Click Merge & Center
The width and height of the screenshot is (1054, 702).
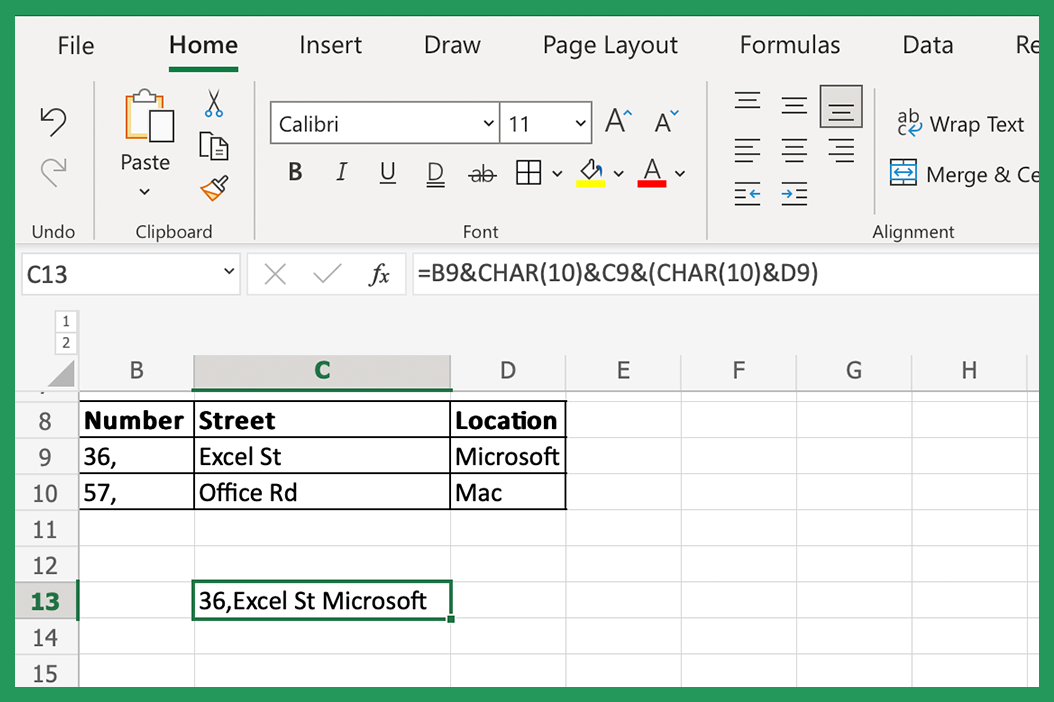[x=963, y=174]
